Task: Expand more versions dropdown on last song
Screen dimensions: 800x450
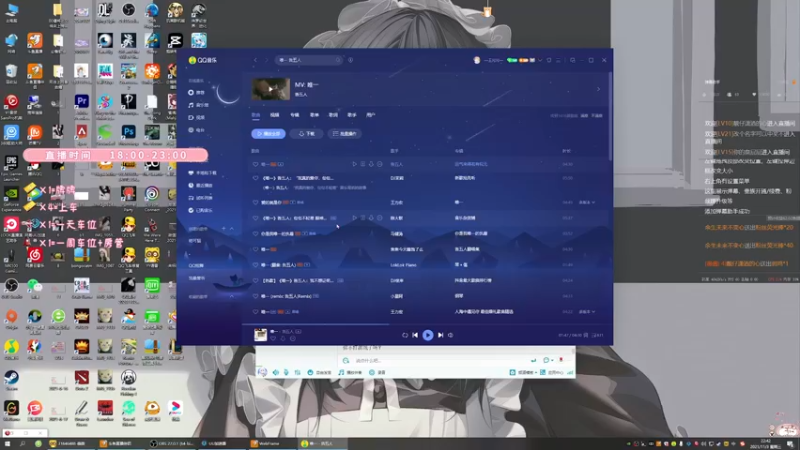Action: coord(587,312)
